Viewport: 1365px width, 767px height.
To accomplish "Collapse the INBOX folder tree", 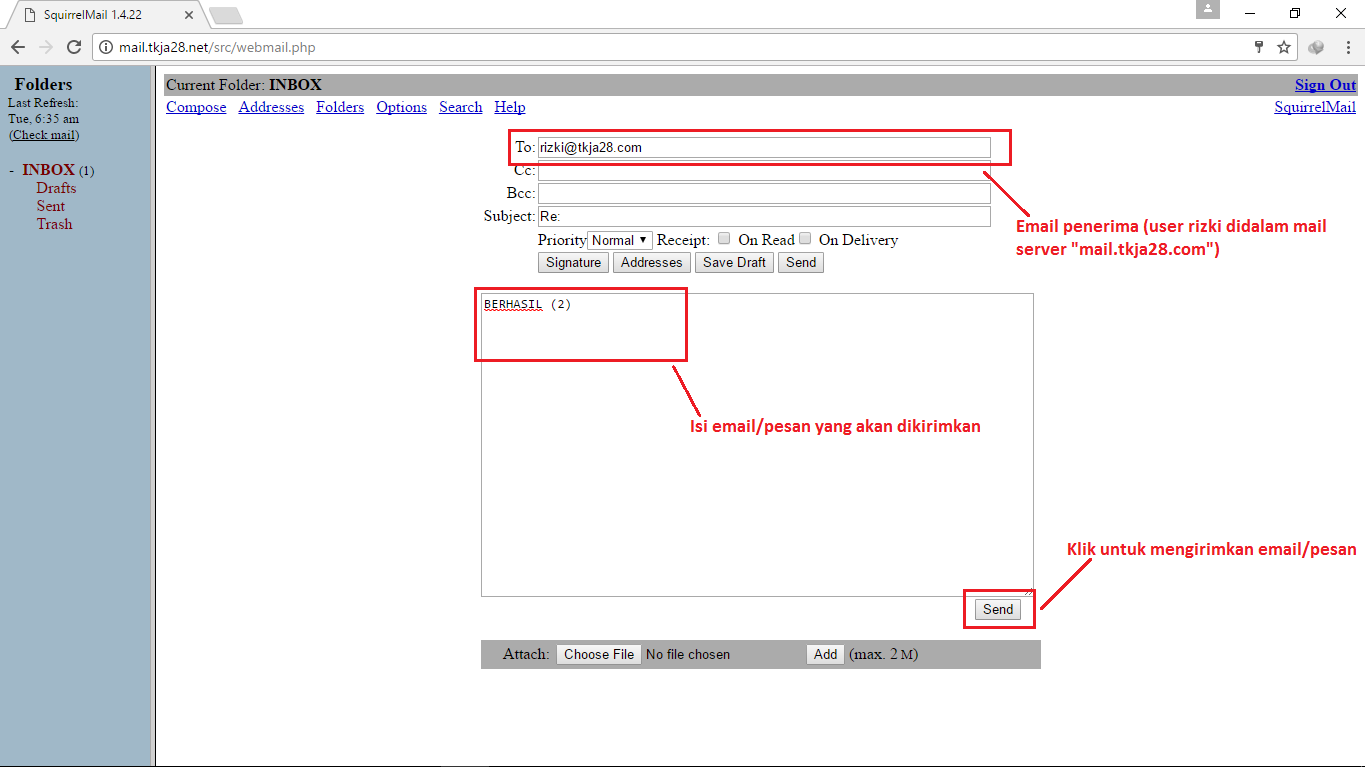I will coord(12,169).
